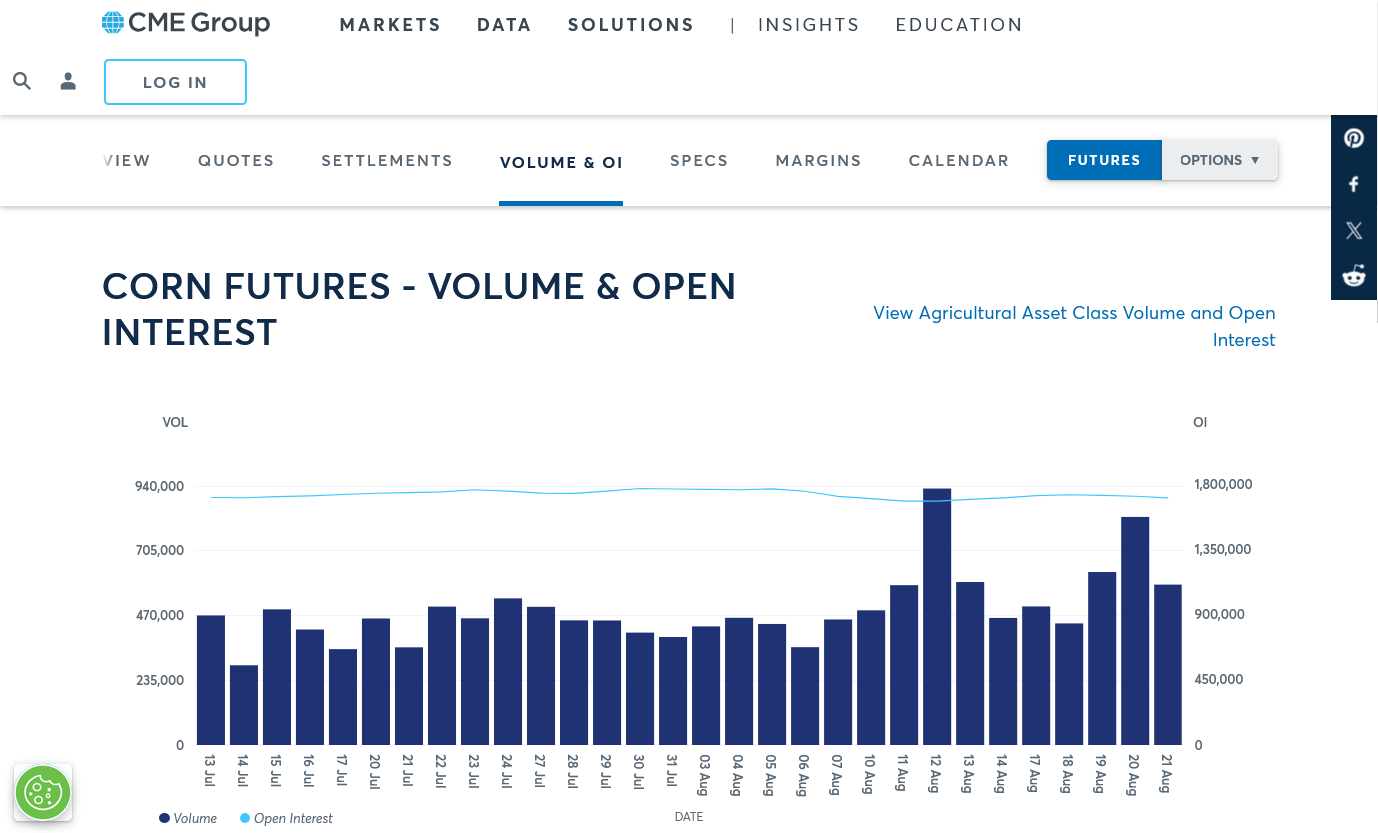This screenshot has height=833, width=1378.
Task: Open the Markets menu
Action: click(x=390, y=25)
